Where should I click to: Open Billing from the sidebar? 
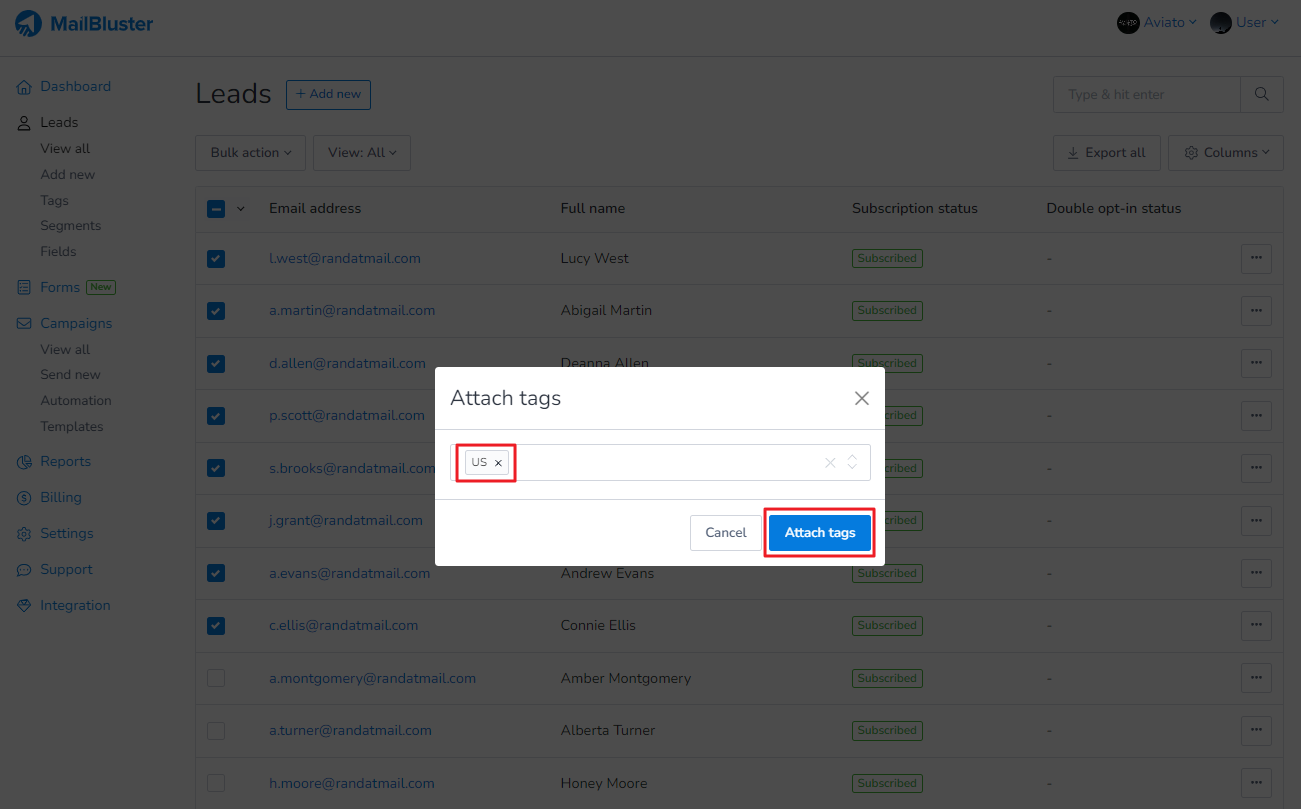point(60,497)
